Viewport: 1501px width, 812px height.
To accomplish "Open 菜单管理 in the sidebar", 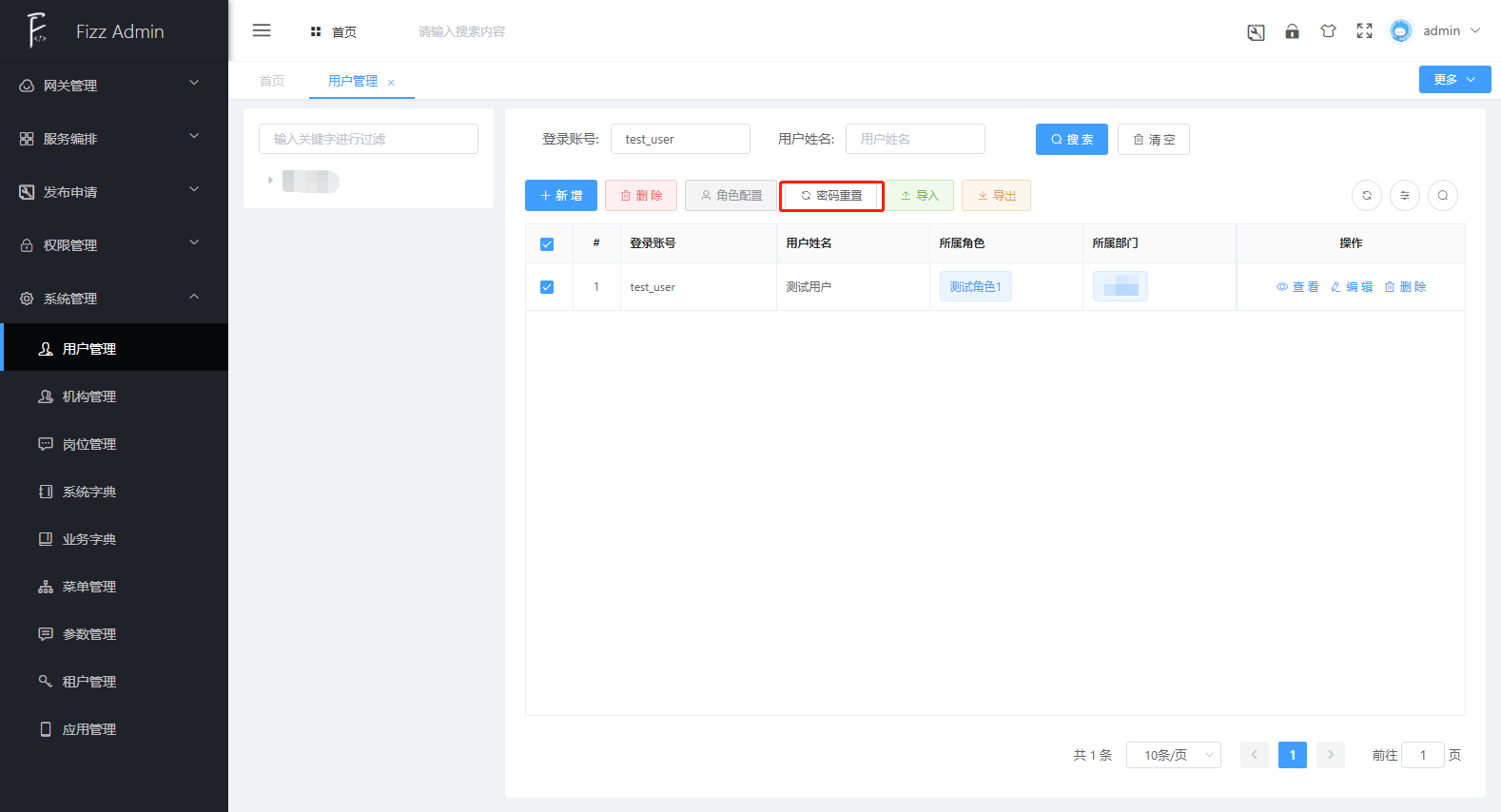I will point(114,587).
